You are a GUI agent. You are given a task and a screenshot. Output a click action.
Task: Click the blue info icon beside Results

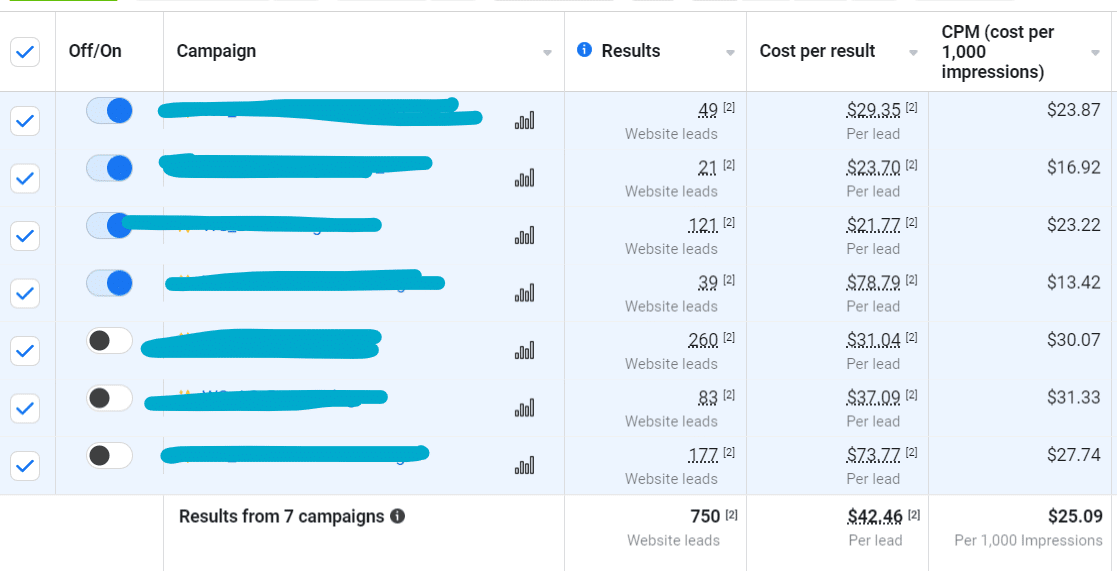[585, 50]
